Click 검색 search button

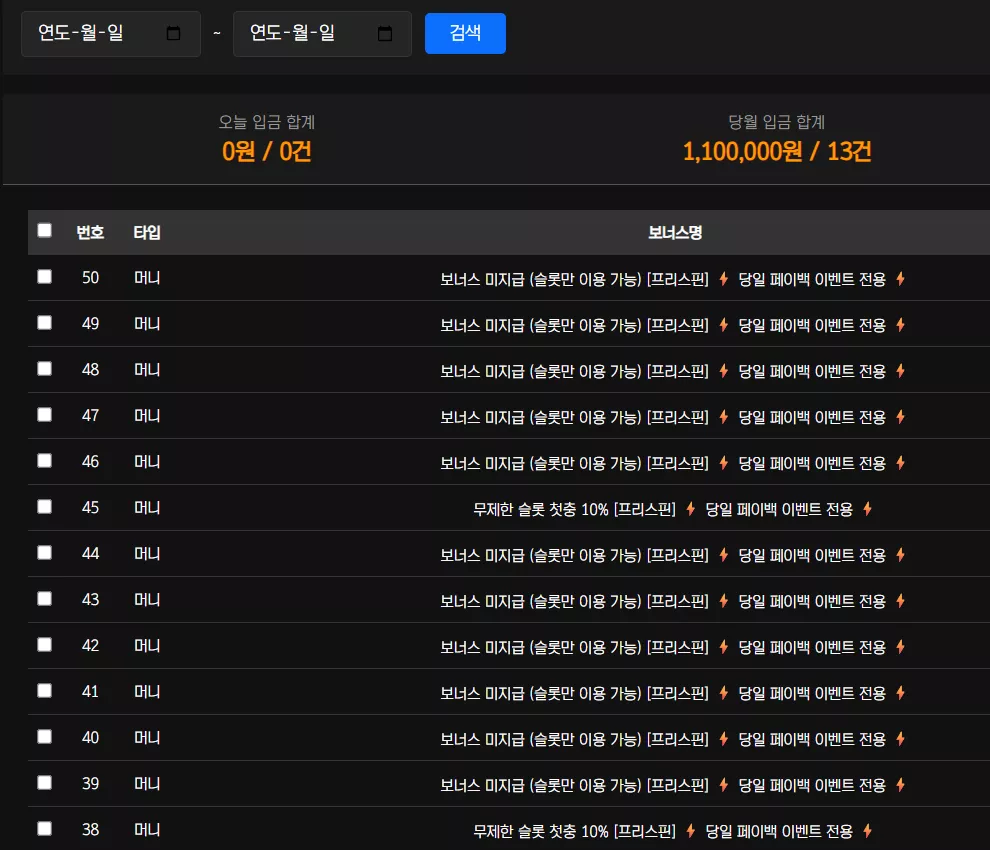tap(465, 33)
